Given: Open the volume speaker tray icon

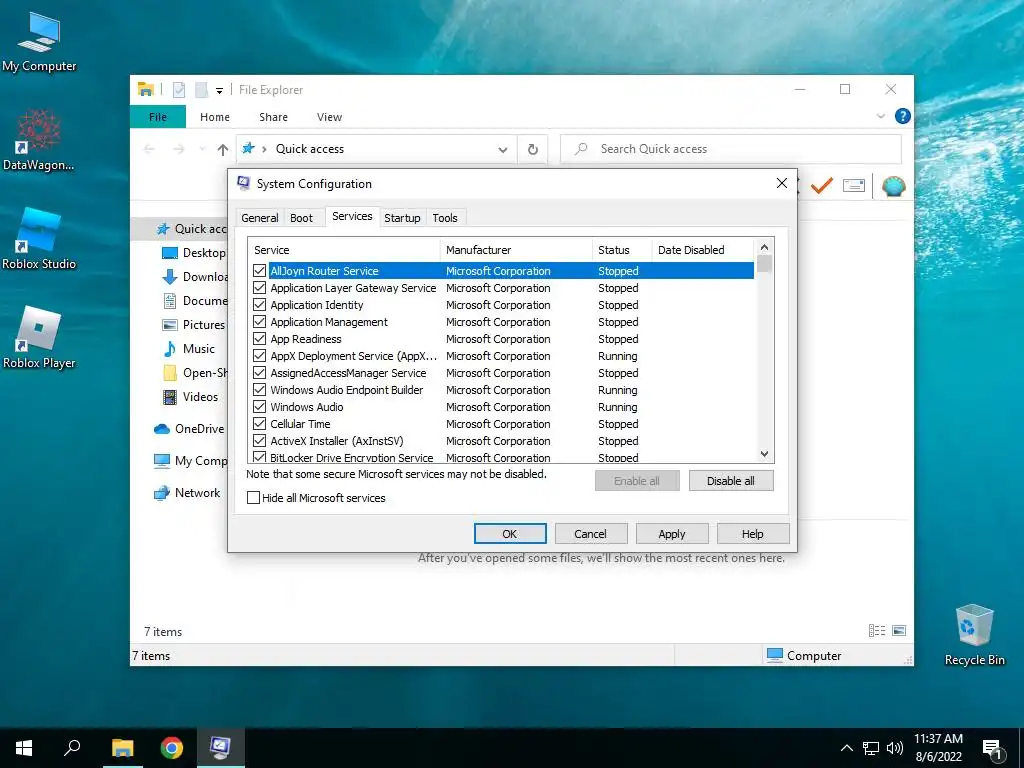Looking at the screenshot, I should click(x=895, y=748).
